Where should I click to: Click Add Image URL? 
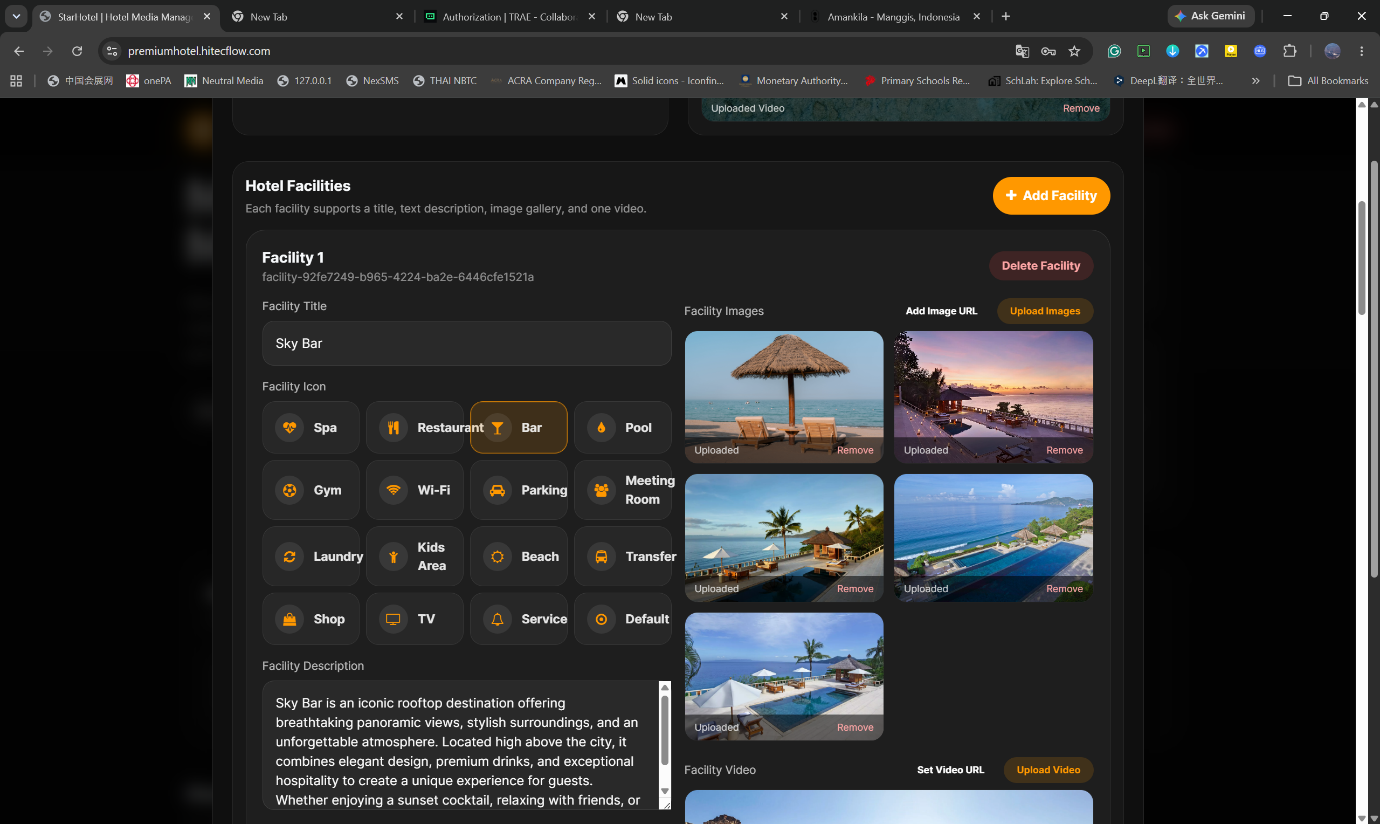(941, 311)
